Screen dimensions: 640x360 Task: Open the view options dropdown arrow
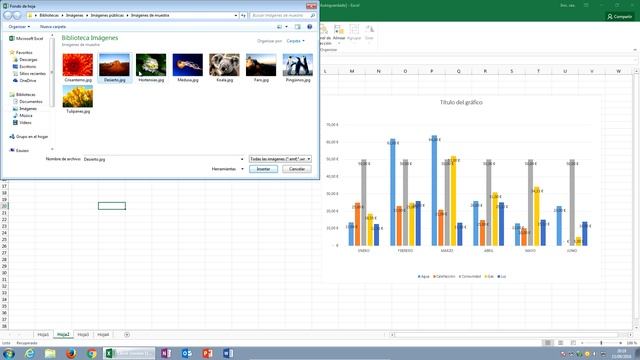tap(287, 27)
